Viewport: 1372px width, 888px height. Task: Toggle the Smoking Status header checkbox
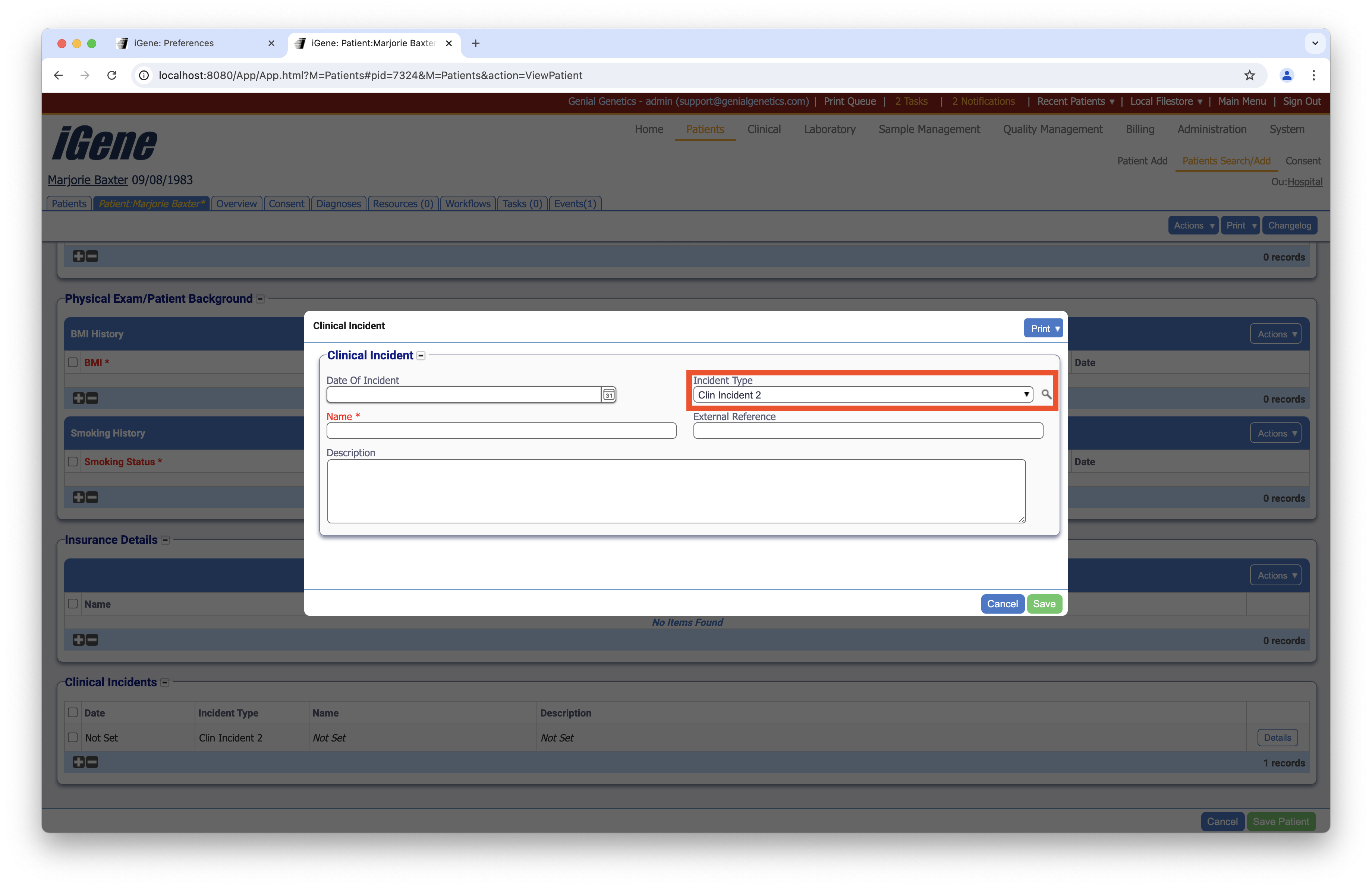73,462
